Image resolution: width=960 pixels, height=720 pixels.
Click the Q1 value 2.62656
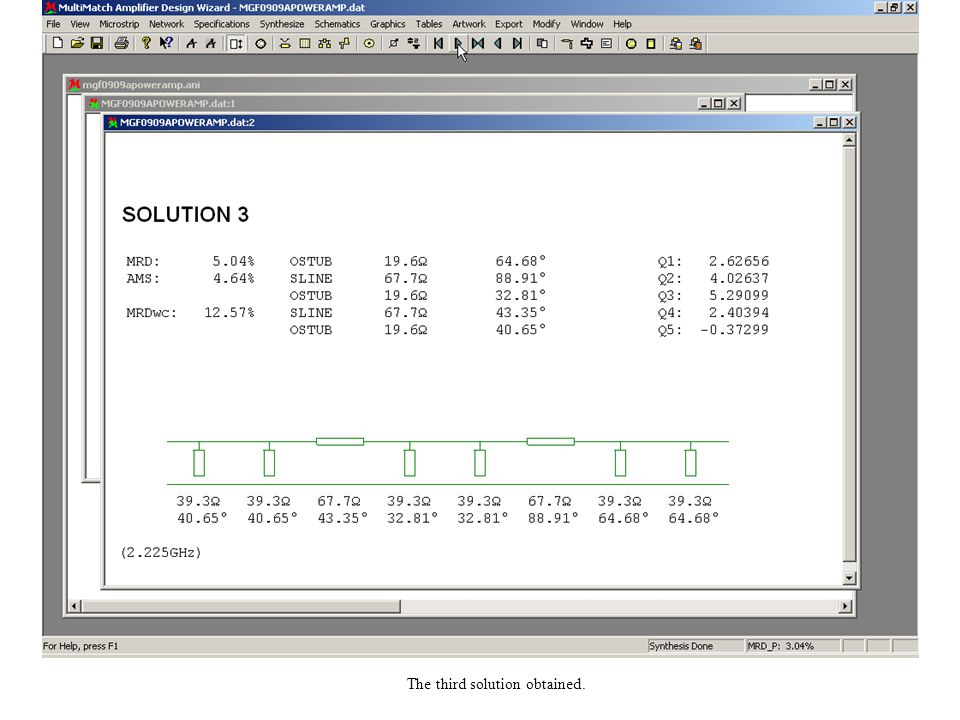click(x=739, y=261)
